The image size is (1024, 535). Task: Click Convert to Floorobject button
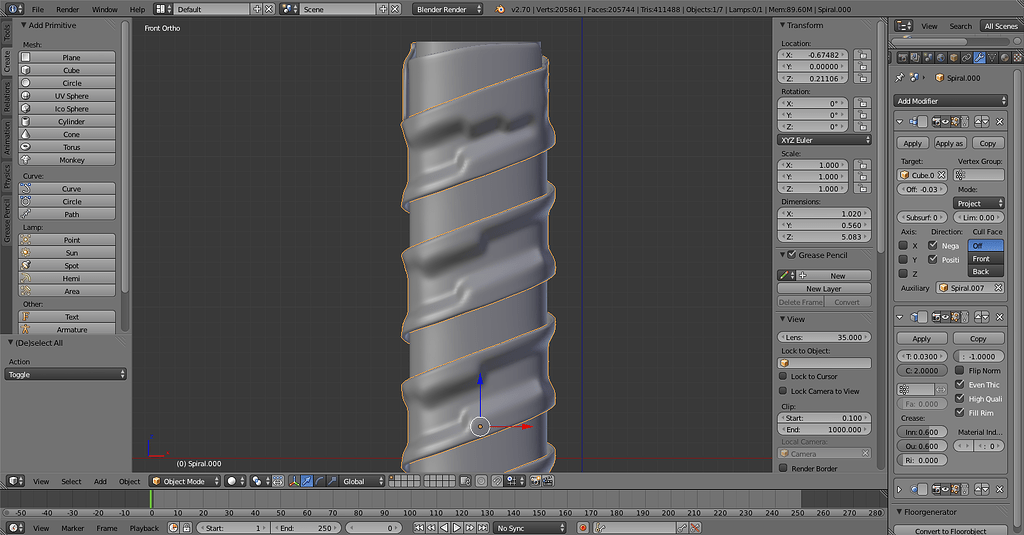(950, 530)
